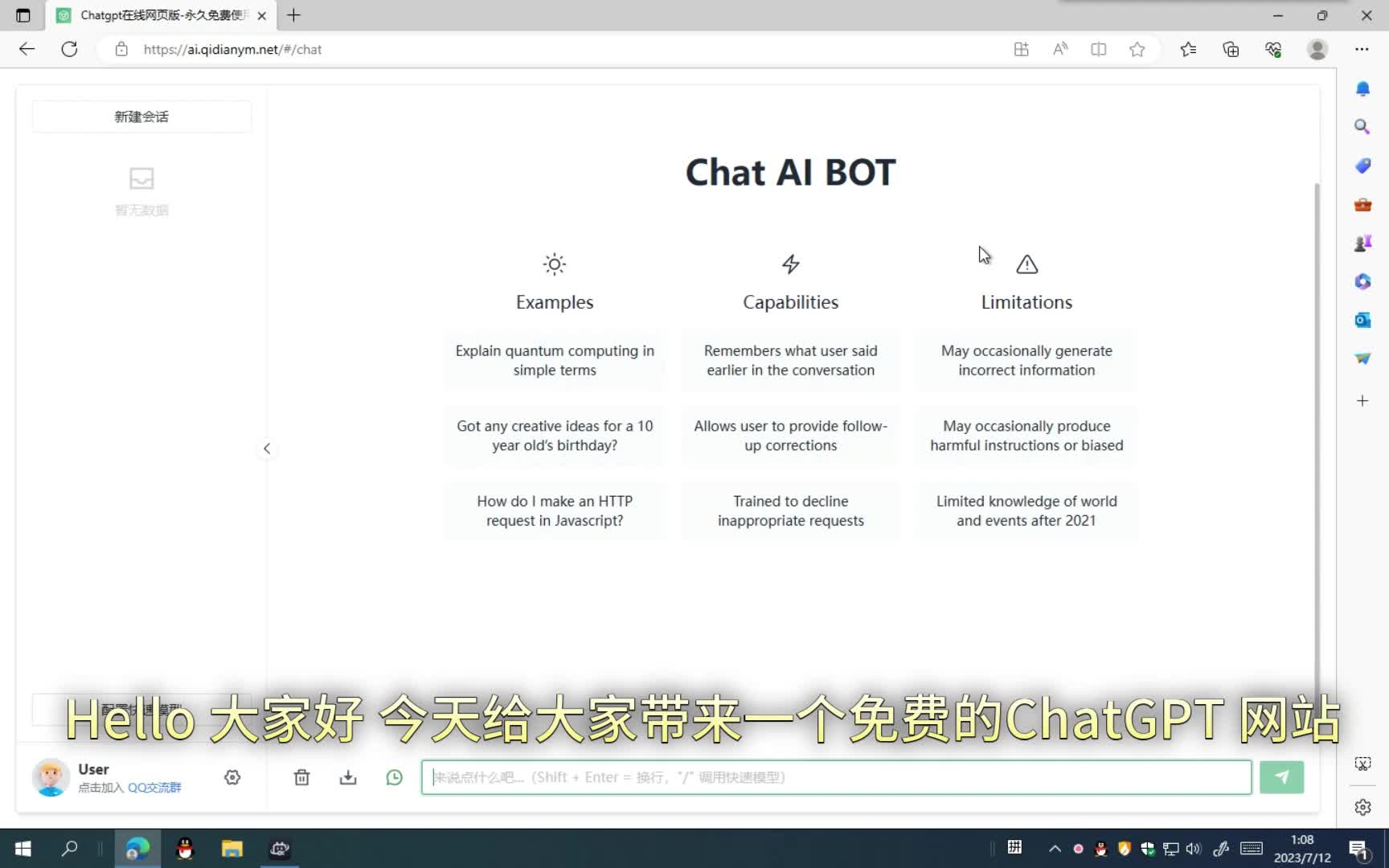This screenshot has height=868, width=1389.
Task: Focus the chat message input field
Action: pyautogui.click(x=837, y=777)
